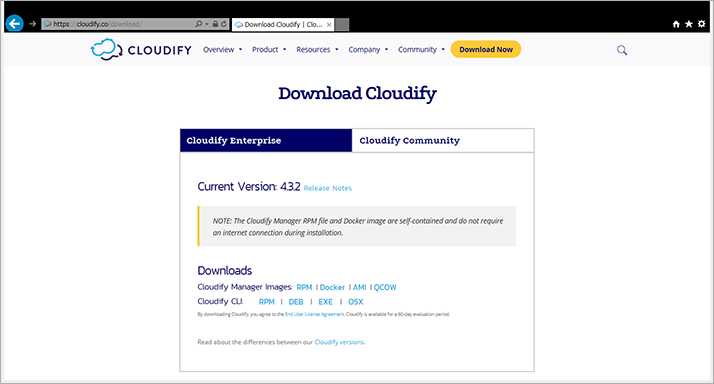Click the Download Cloudify page heading
Viewport: 714px width, 384px height.
click(357, 93)
